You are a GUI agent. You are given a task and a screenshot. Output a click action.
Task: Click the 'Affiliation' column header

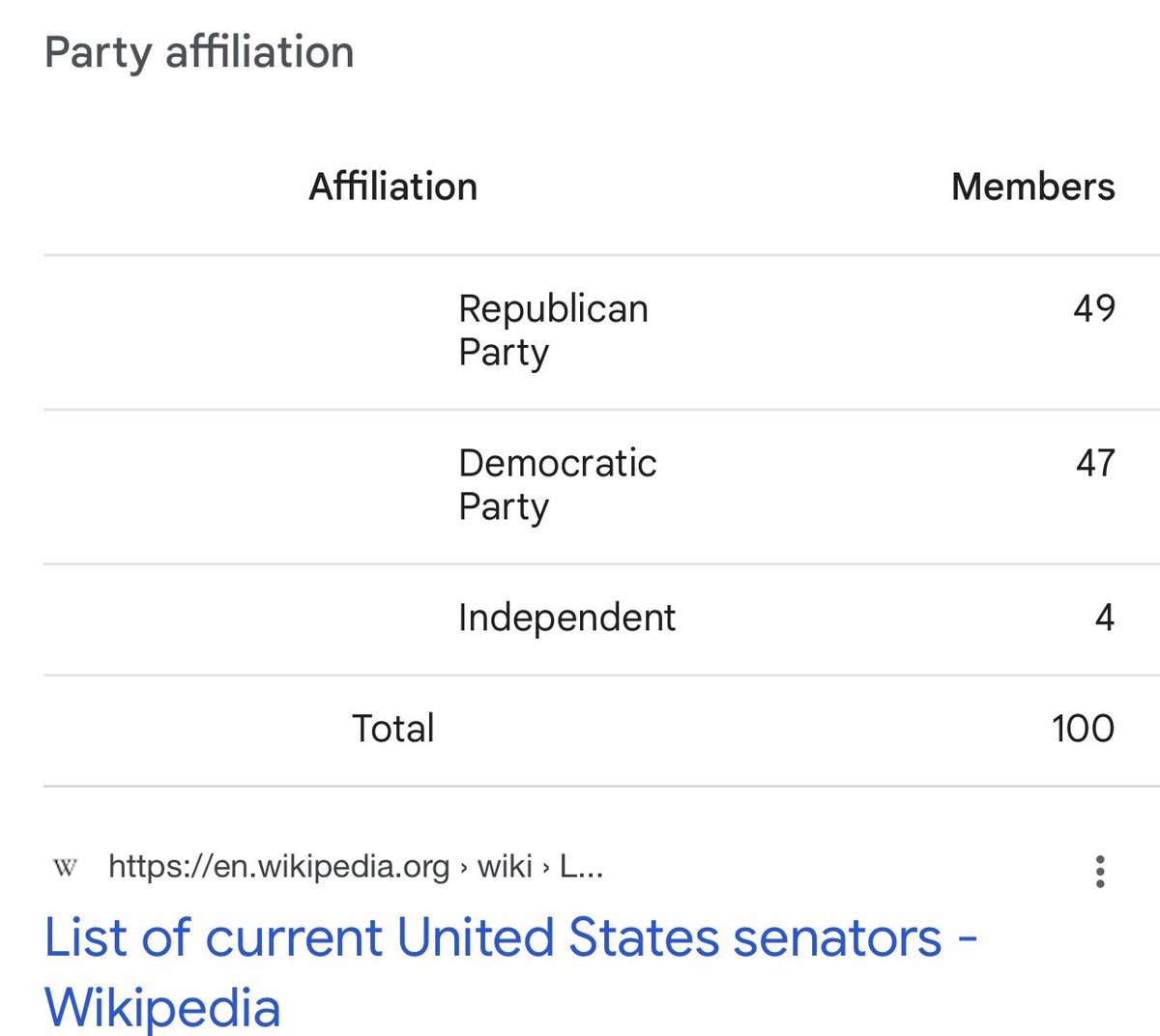point(392,187)
